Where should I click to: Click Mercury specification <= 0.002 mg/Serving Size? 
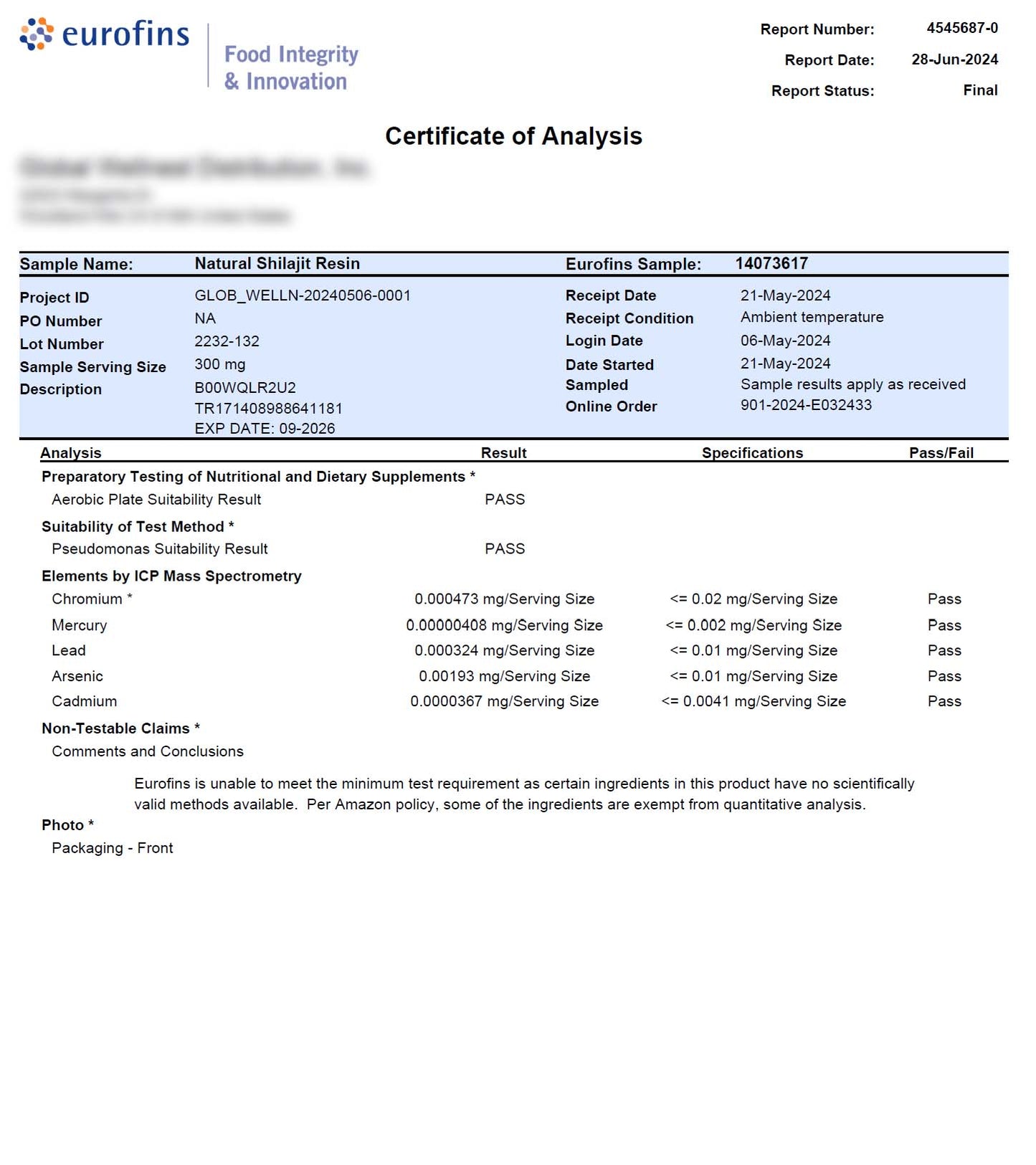pyautogui.click(x=754, y=625)
